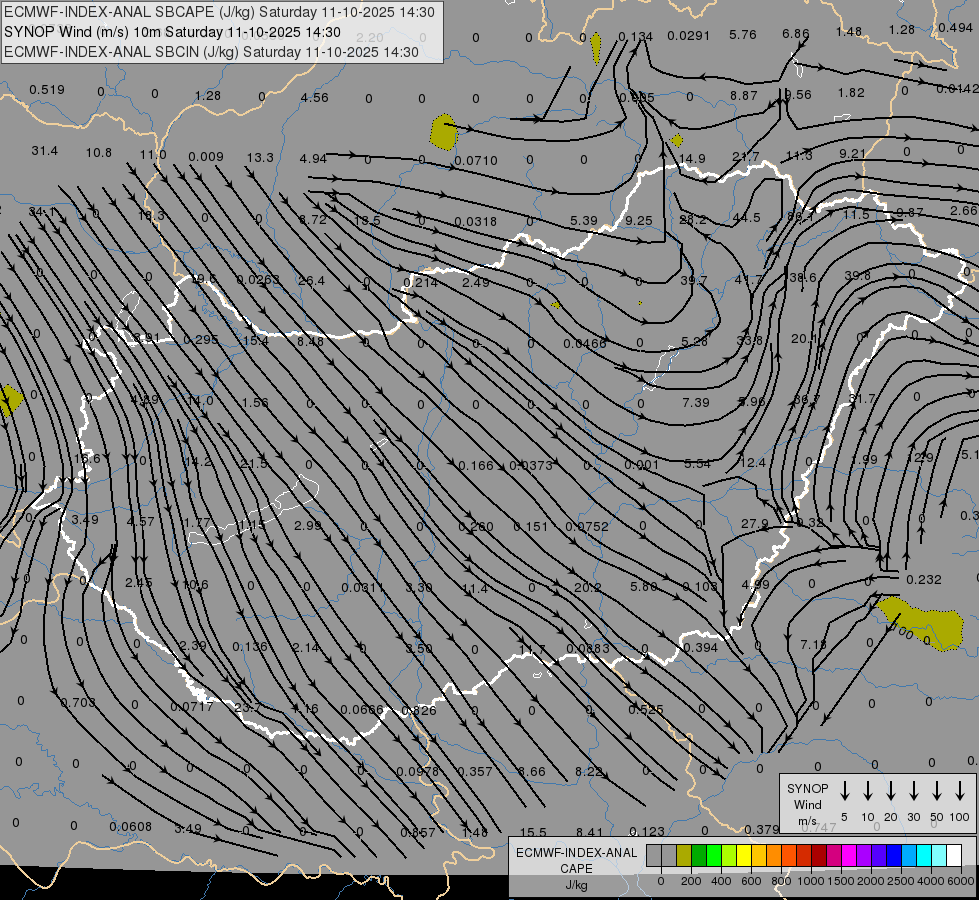Click the SYNOP Wind m/s legend label
The image size is (979, 900).
807,804
